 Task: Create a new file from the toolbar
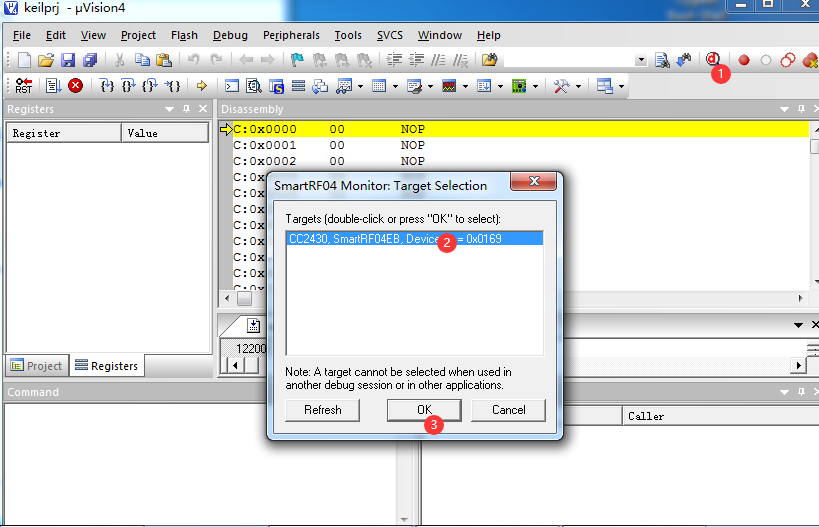24,60
